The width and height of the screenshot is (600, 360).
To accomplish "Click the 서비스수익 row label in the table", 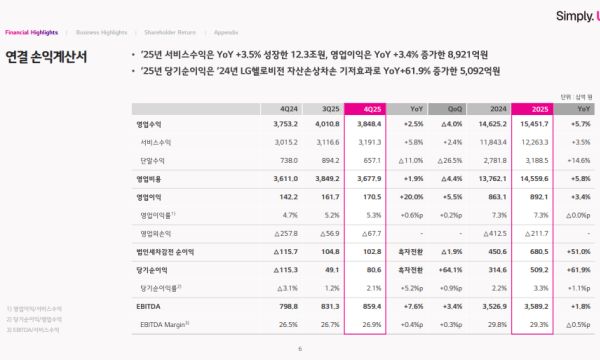I will coord(155,142).
